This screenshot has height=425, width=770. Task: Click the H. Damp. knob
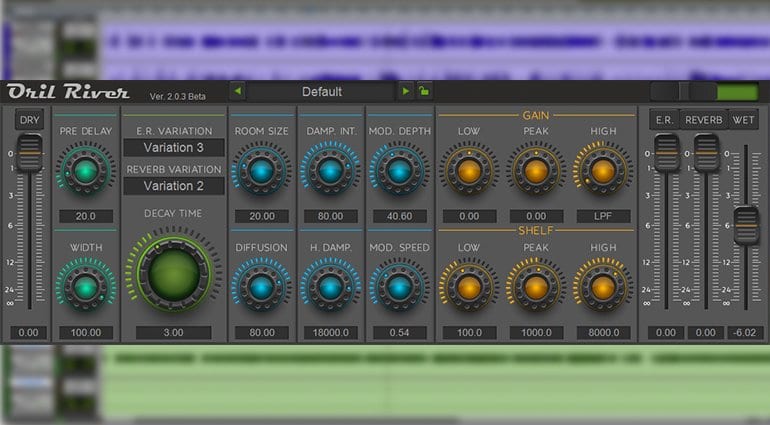[330, 287]
